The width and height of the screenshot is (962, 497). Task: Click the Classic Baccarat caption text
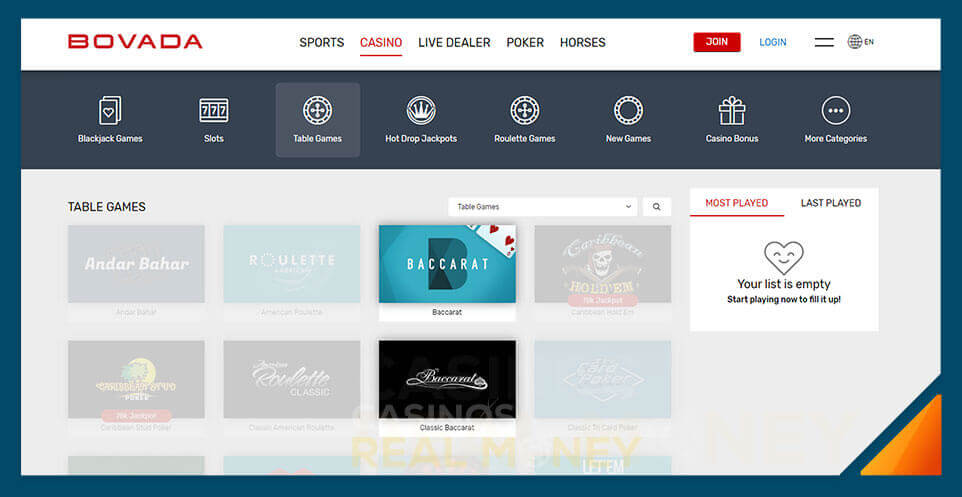(447, 428)
